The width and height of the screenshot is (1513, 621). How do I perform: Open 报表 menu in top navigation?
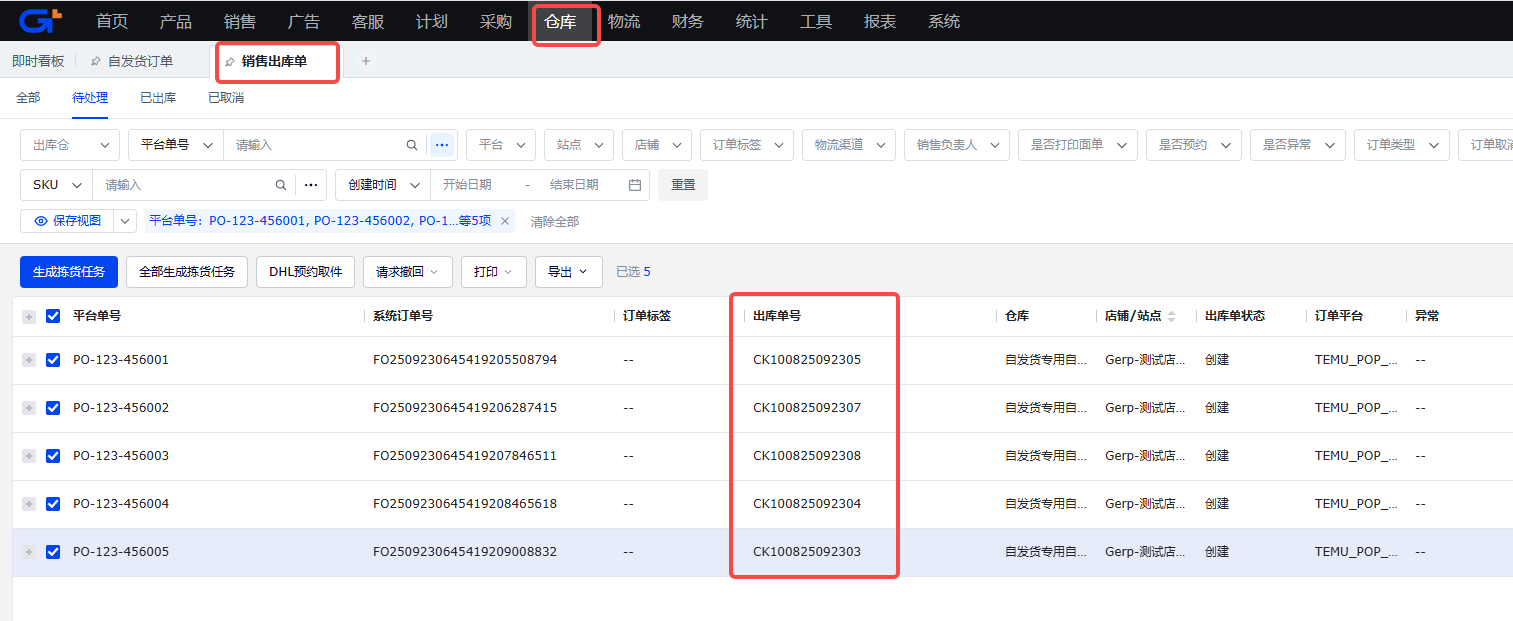(880, 21)
